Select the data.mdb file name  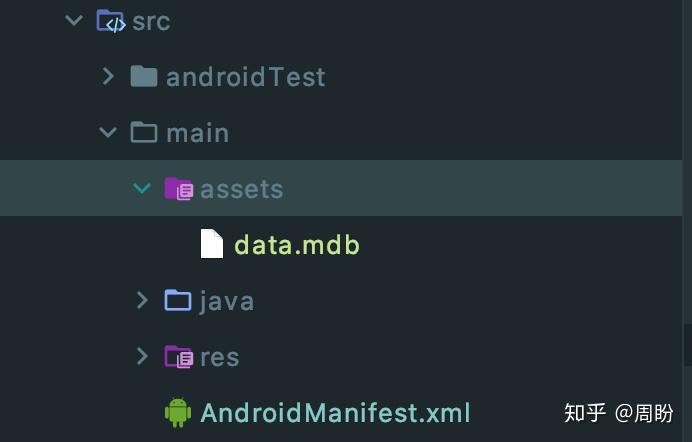[x=297, y=245]
